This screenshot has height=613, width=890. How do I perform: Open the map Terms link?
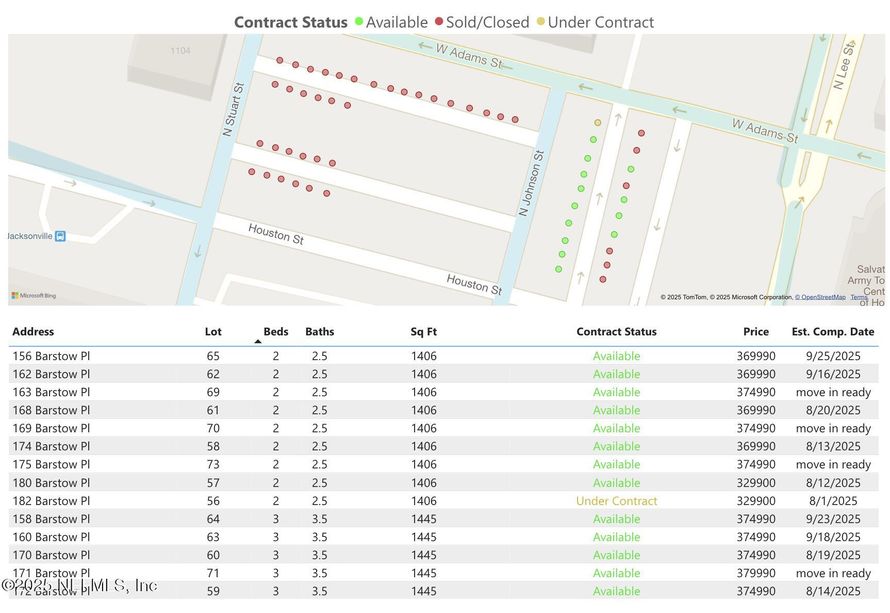[x=859, y=297]
